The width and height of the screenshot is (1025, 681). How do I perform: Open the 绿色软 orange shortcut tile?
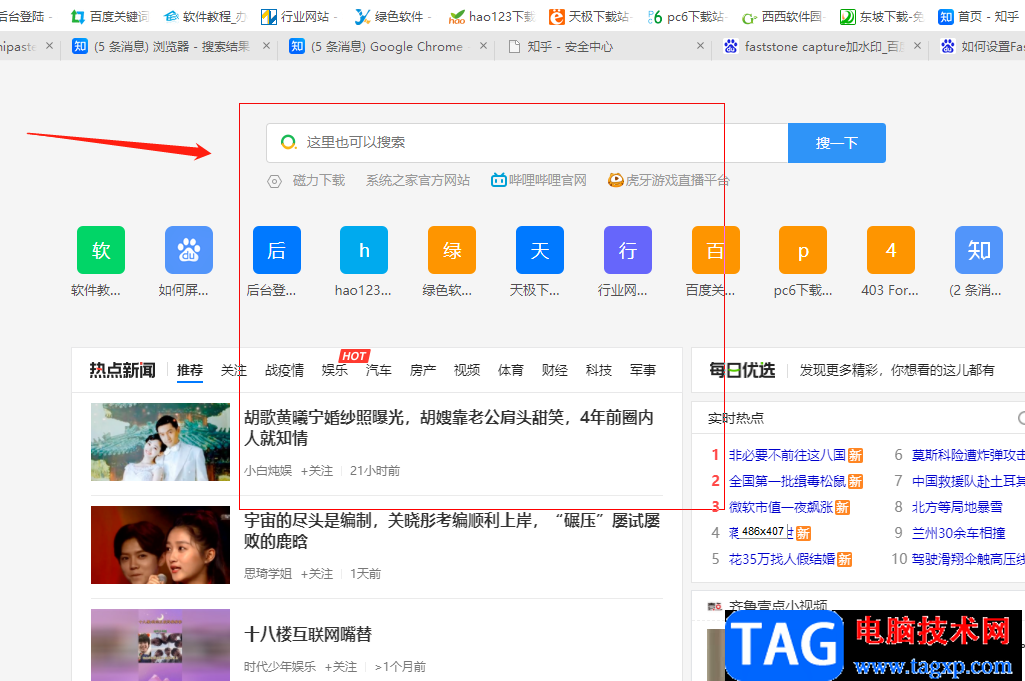point(452,250)
